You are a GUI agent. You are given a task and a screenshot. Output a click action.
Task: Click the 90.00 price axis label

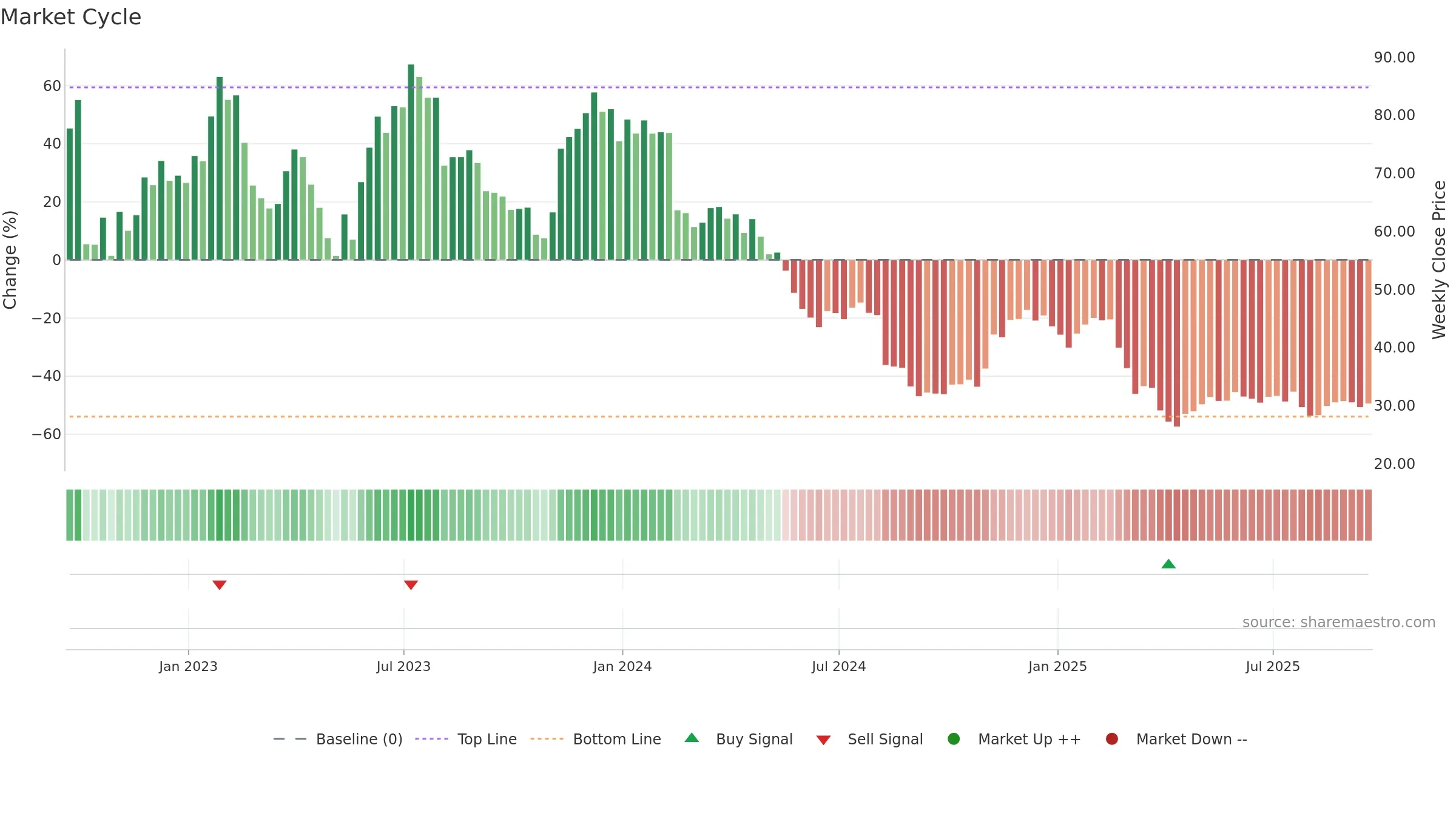[1394, 58]
